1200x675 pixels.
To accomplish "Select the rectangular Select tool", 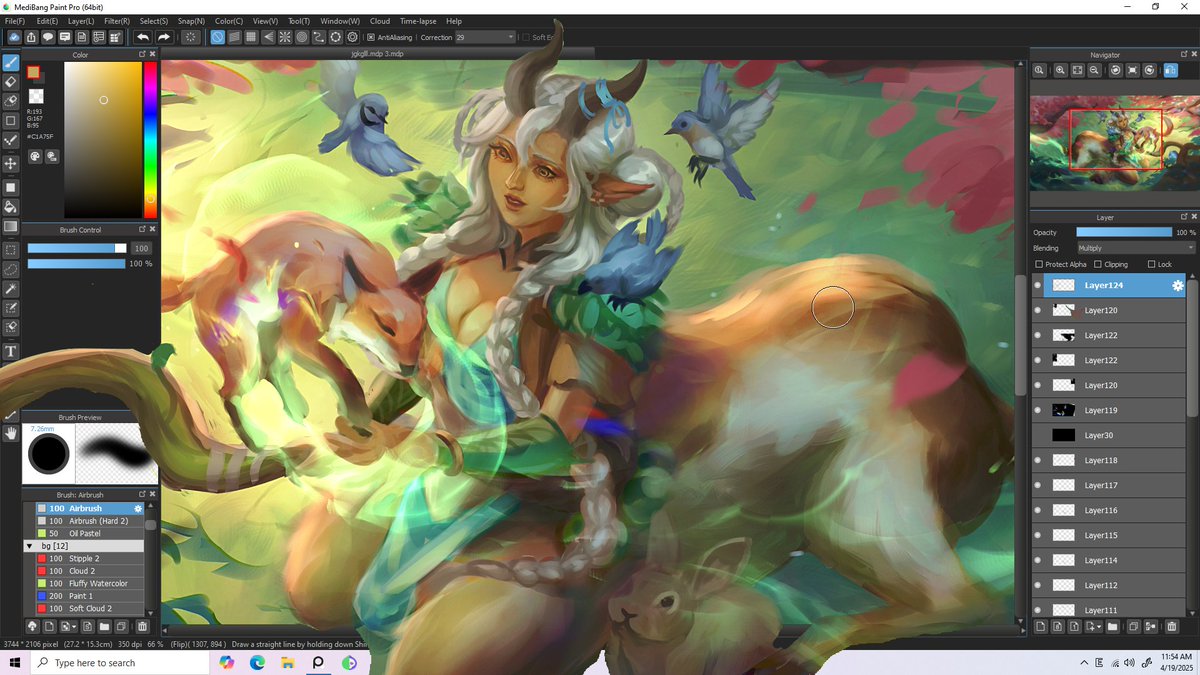I will click(11, 250).
